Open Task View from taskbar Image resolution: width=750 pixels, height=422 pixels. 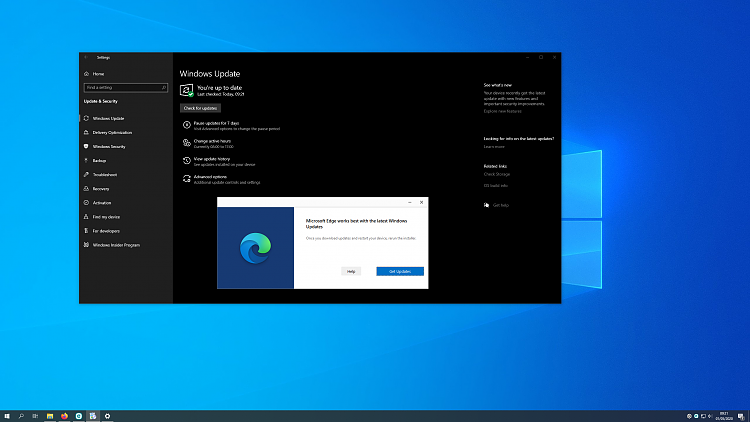tap(35, 416)
